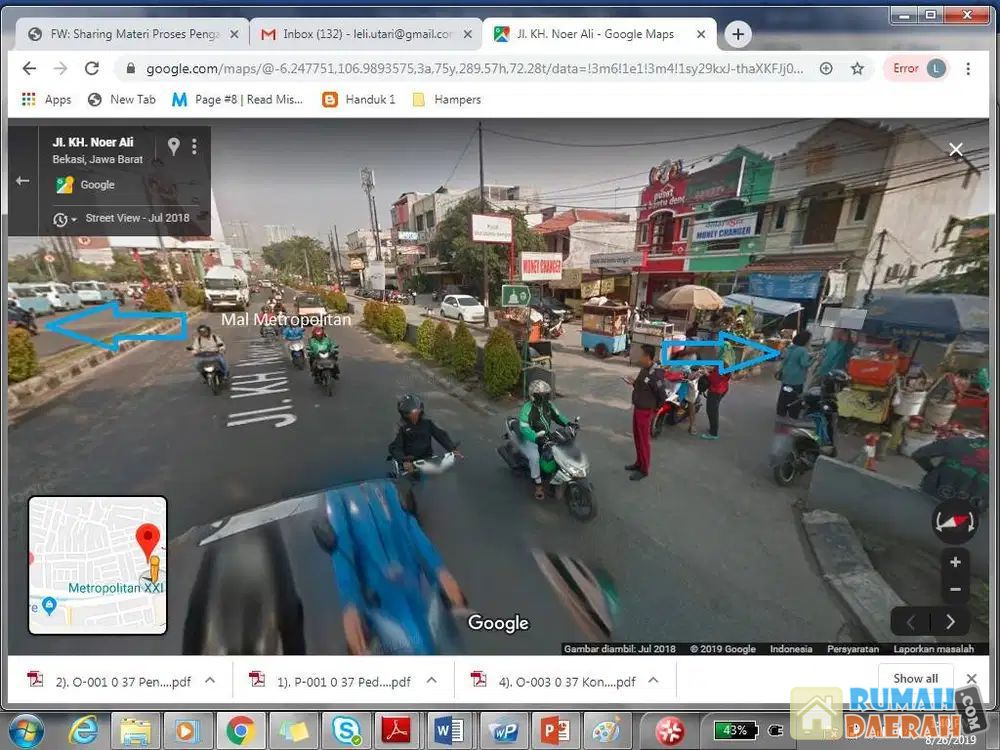Expand options for the O-001 0 37 PDF download
This screenshot has height=750, width=1000.
click(210, 681)
